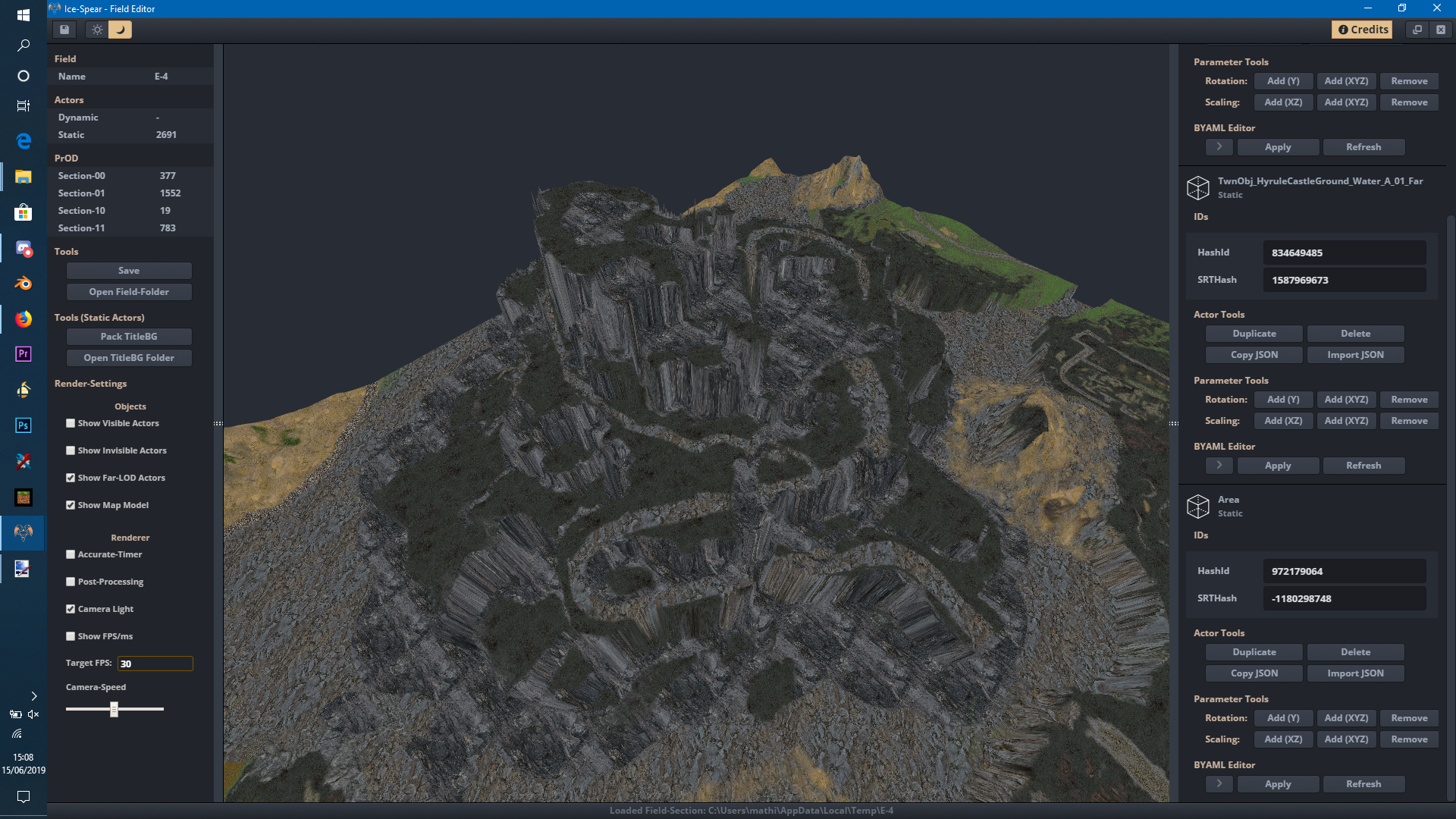Enable Show Visible Actors checkbox
The width and height of the screenshot is (1456, 819).
(x=71, y=423)
